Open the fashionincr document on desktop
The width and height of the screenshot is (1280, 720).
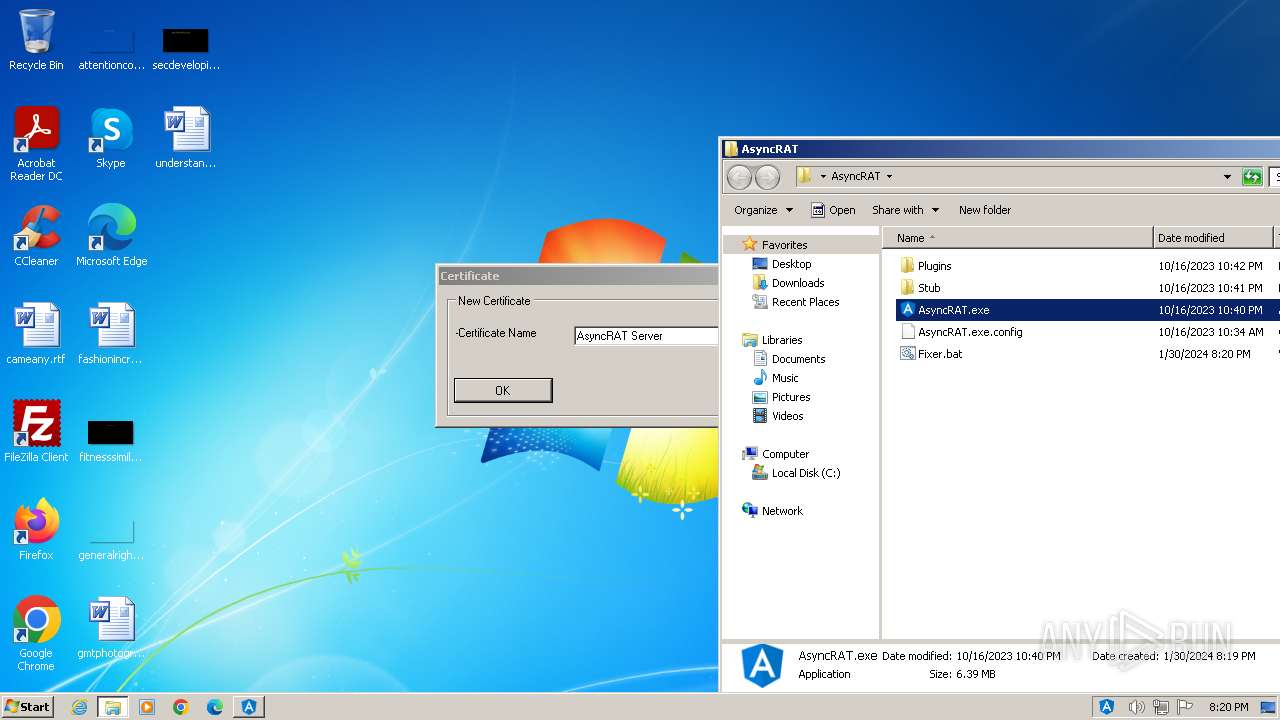pos(111,334)
